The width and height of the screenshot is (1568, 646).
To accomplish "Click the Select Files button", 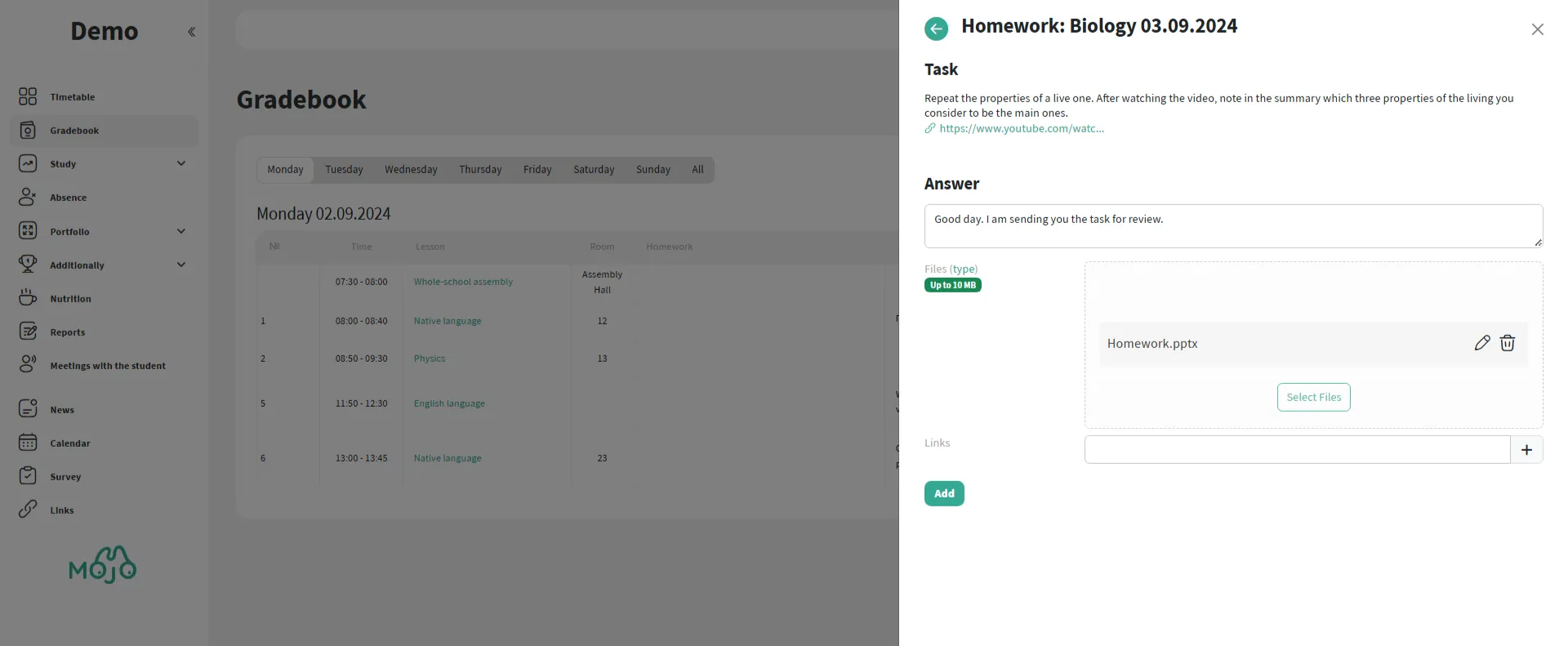I will click(1313, 398).
